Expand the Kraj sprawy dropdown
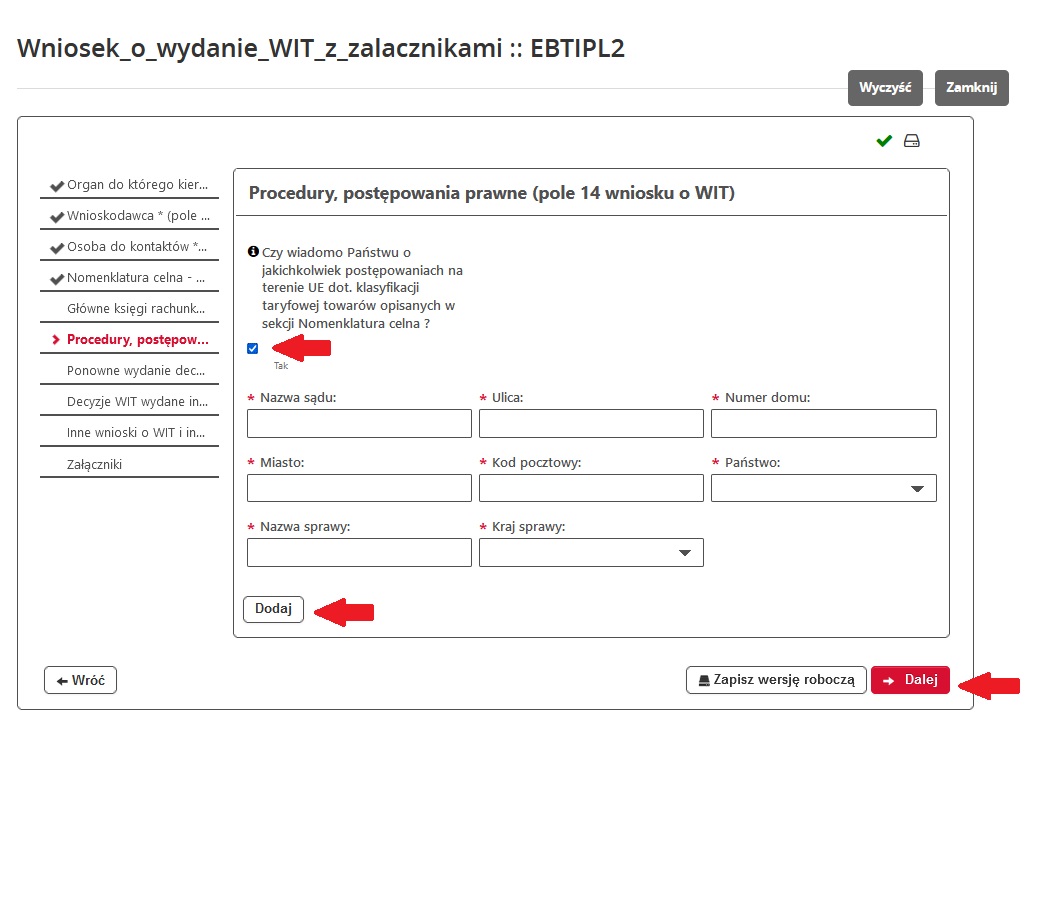 591,553
